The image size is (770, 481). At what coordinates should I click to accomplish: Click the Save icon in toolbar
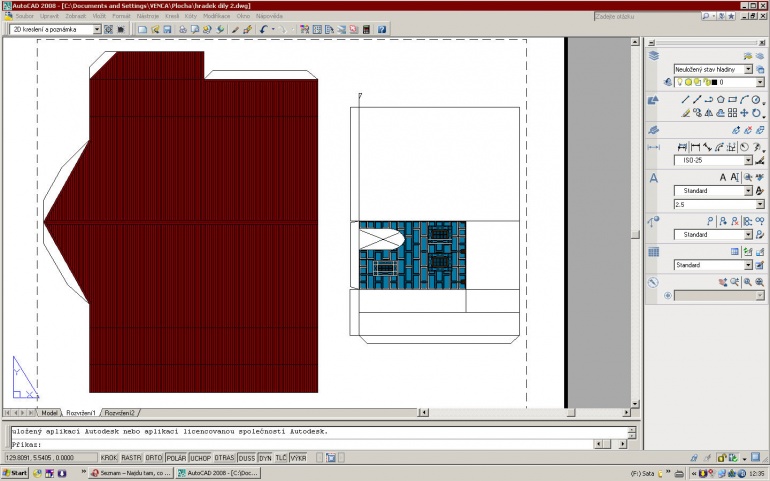click(167, 29)
